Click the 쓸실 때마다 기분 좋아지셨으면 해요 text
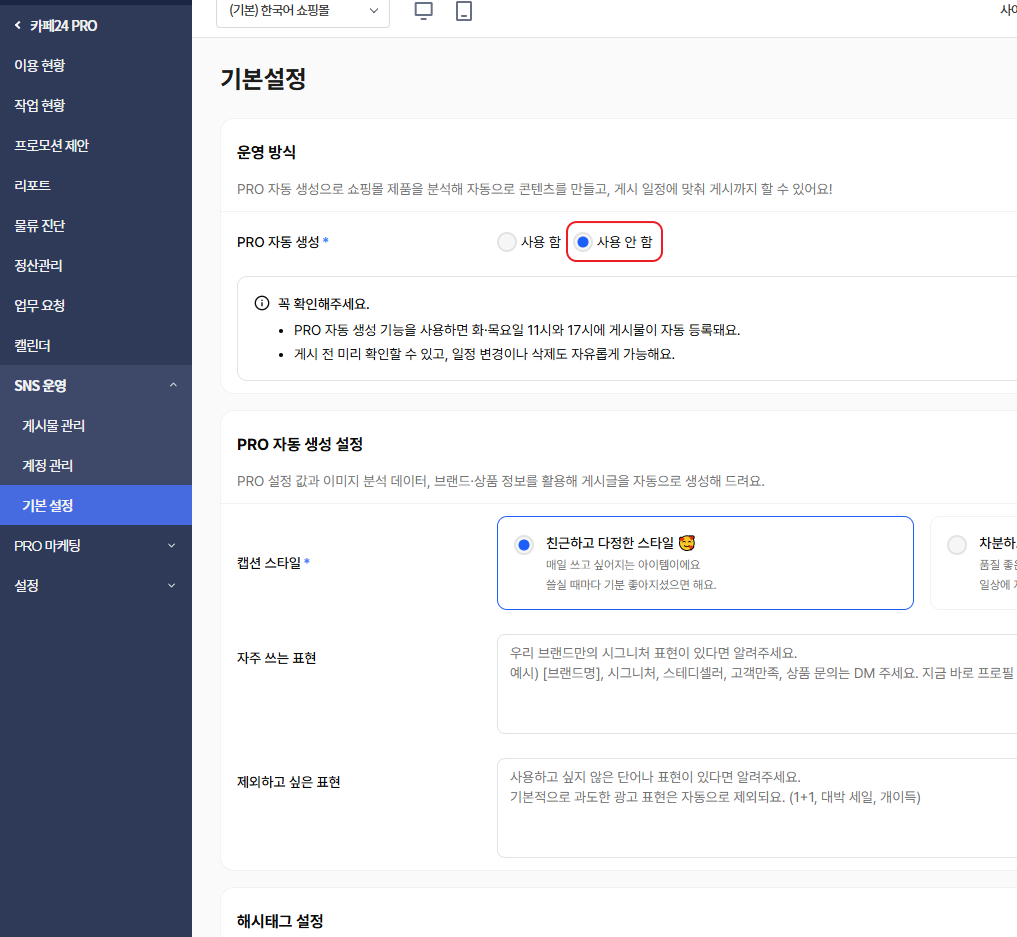 [x=631, y=585]
